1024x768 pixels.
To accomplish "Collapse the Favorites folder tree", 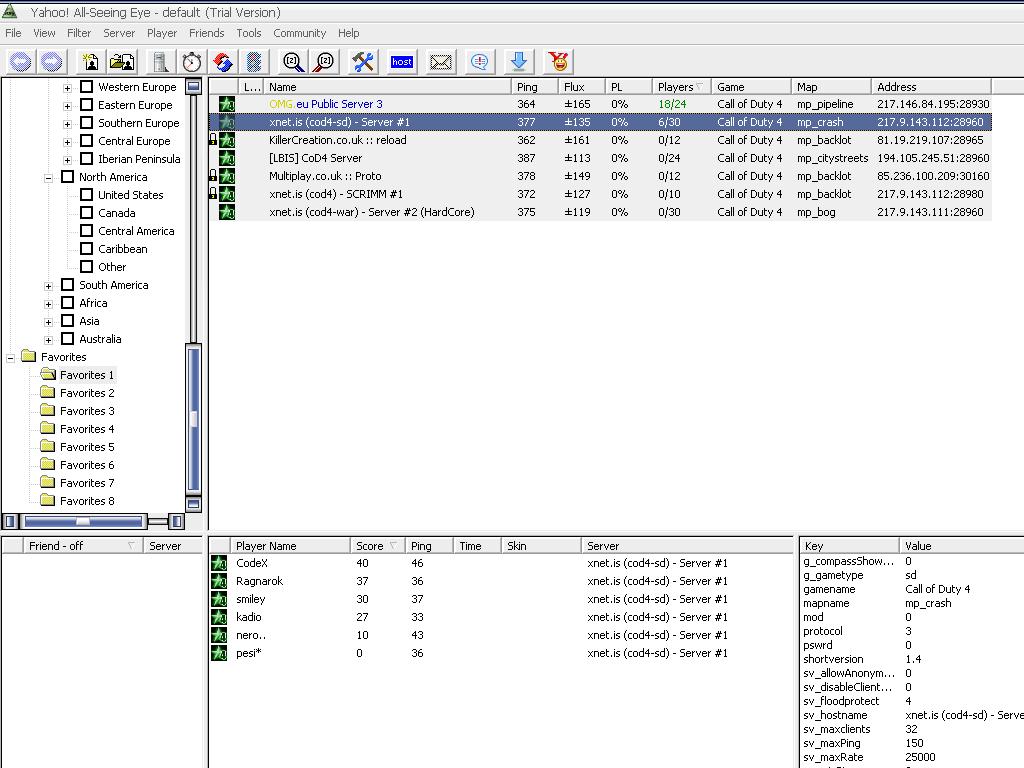I will (x=10, y=358).
